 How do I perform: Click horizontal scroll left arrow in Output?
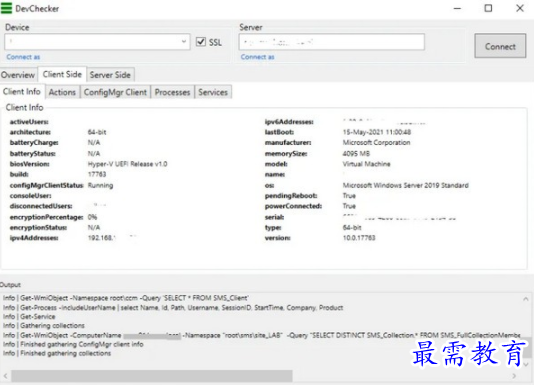click(5, 376)
